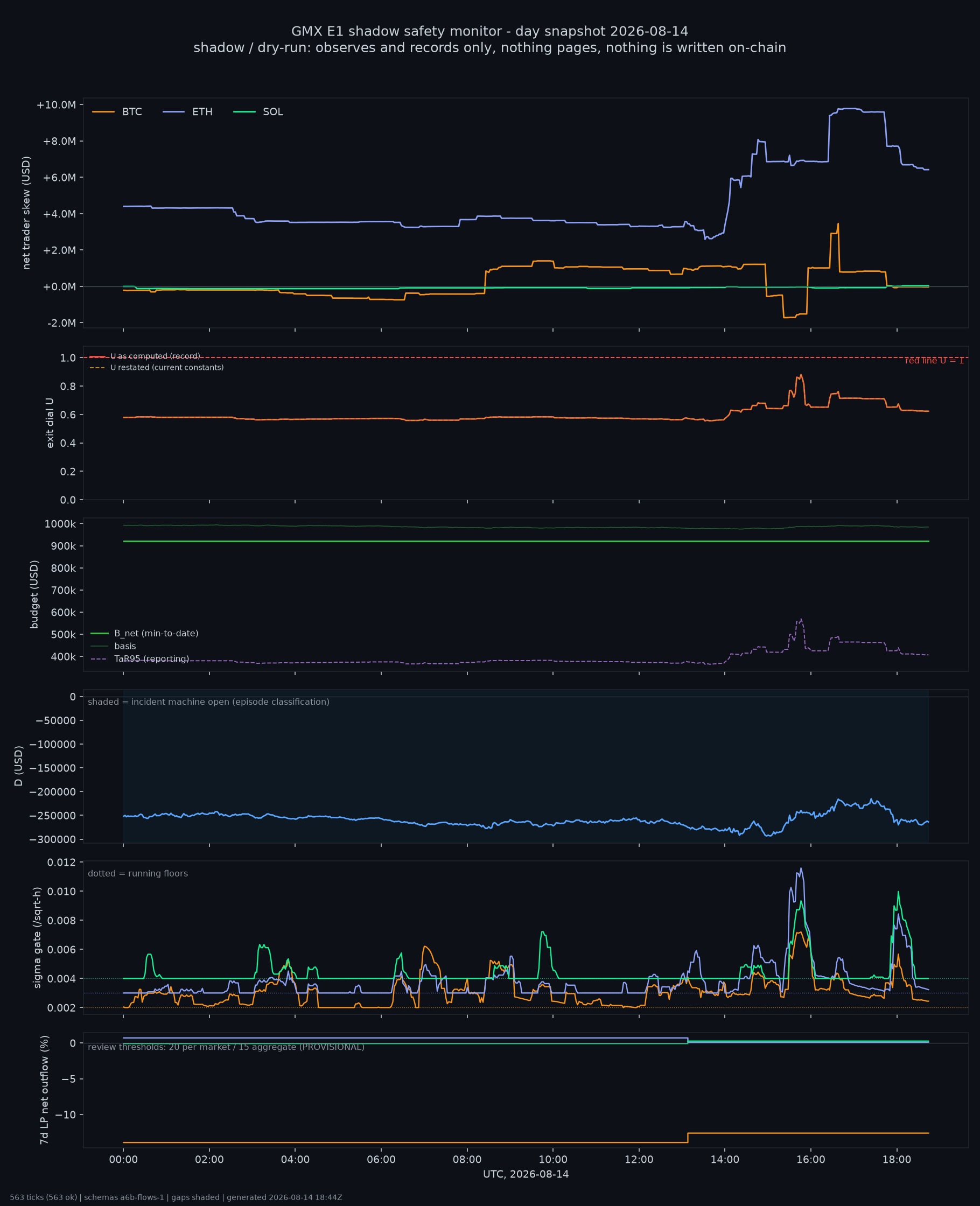The height and width of the screenshot is (1206, 980).
Task: Click the 'D (USD)' axis label
Action: (19, 766)
